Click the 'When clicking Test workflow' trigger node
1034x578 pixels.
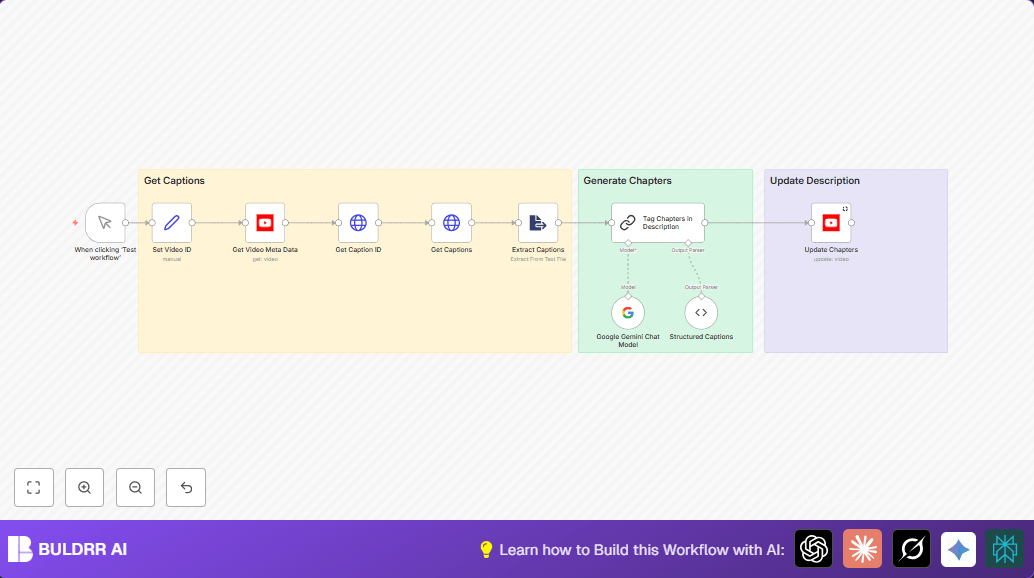coord(105,223)
